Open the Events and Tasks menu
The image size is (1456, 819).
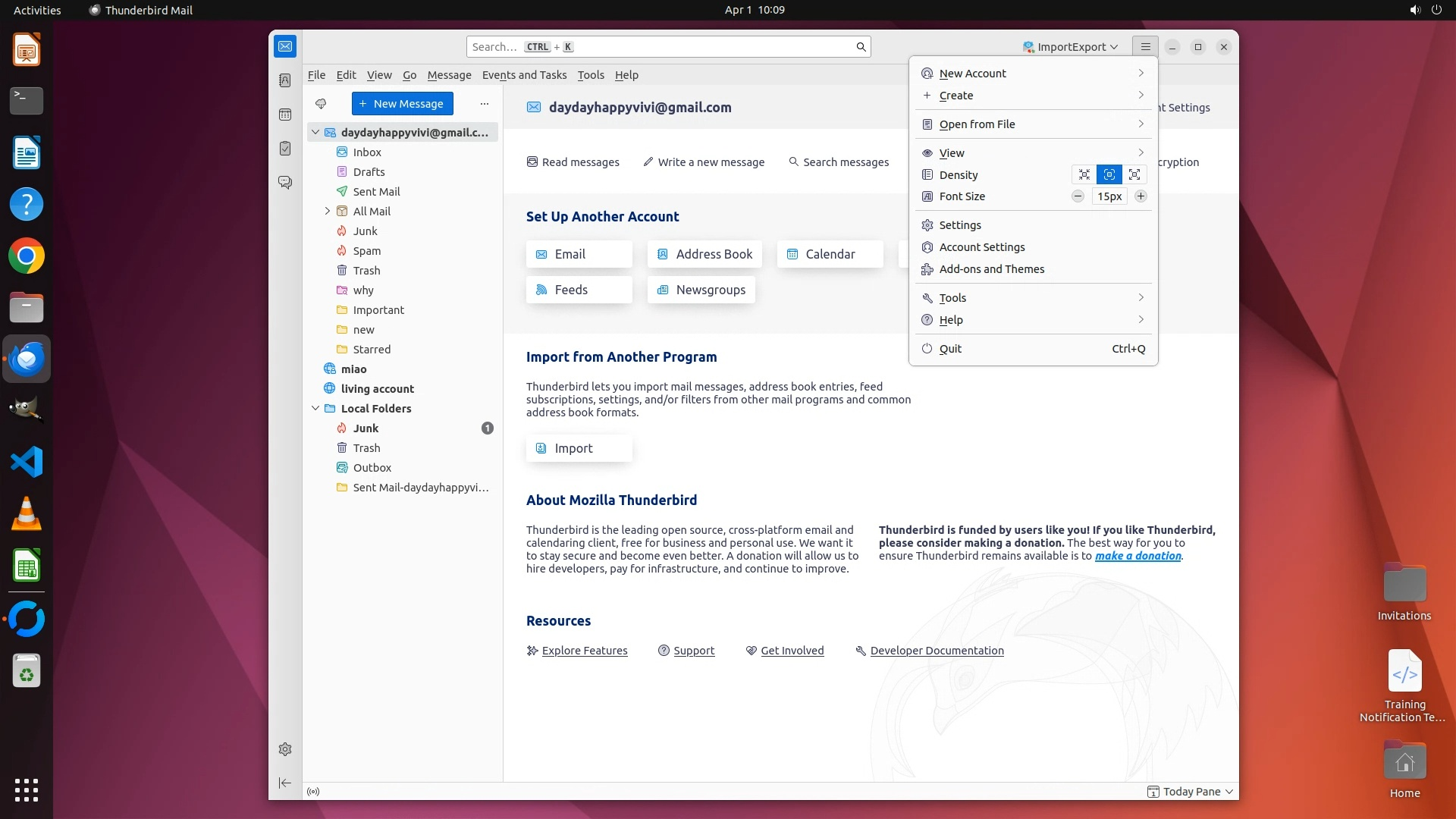click(524, 75)
